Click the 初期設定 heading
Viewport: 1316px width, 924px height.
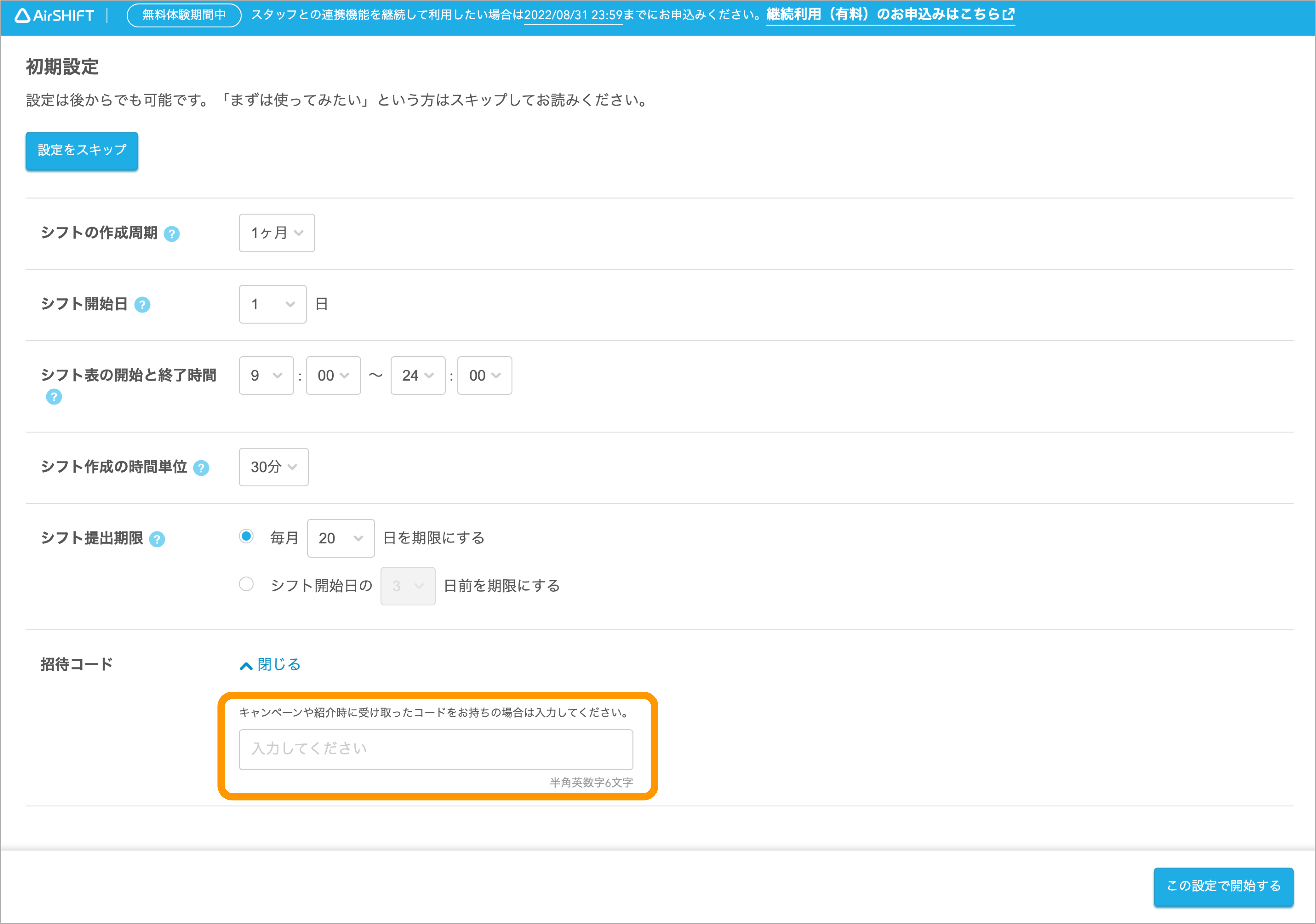point(62,67)
